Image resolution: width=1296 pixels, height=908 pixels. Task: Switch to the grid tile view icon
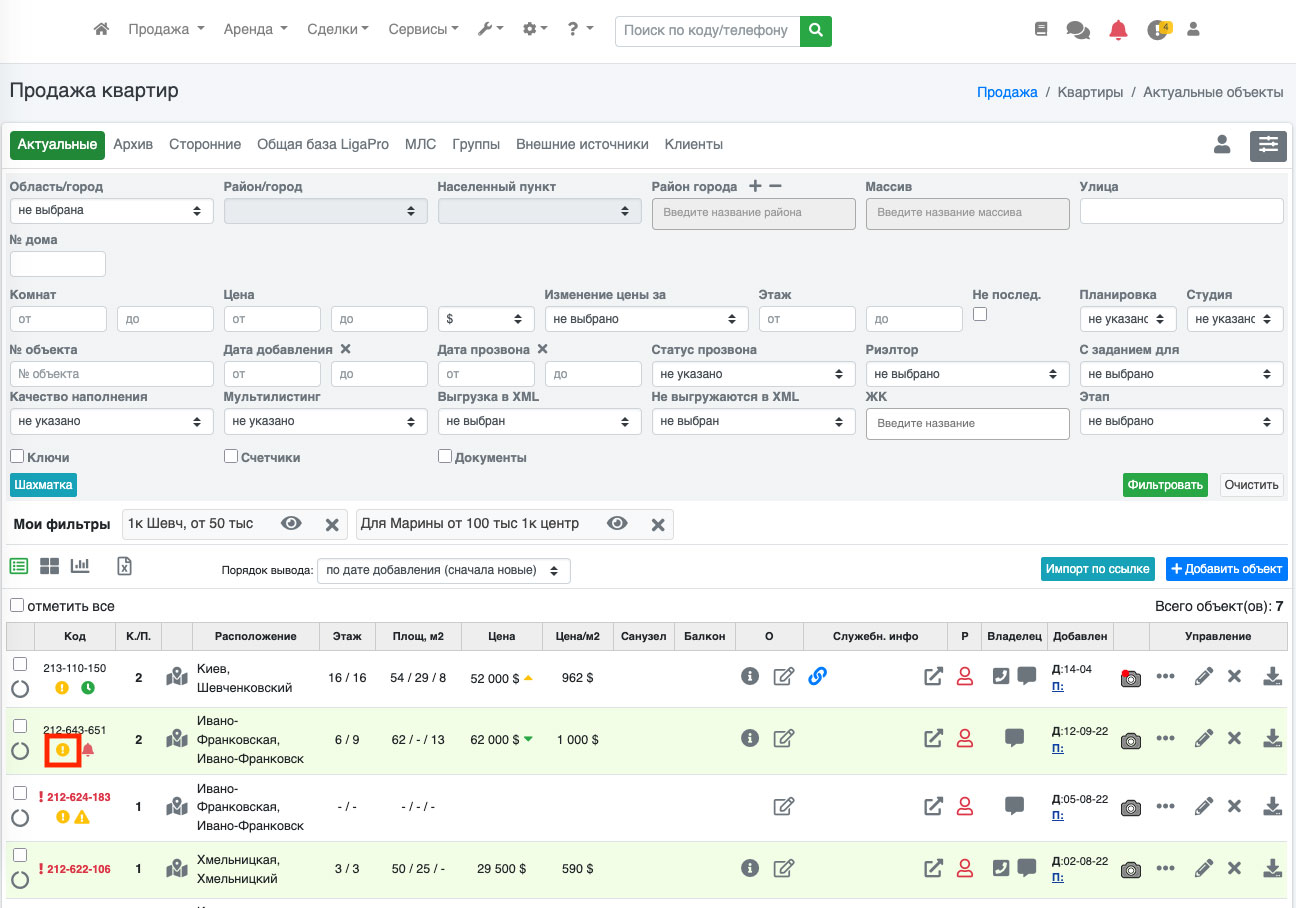pyautogui.click(x=50, y=566)
